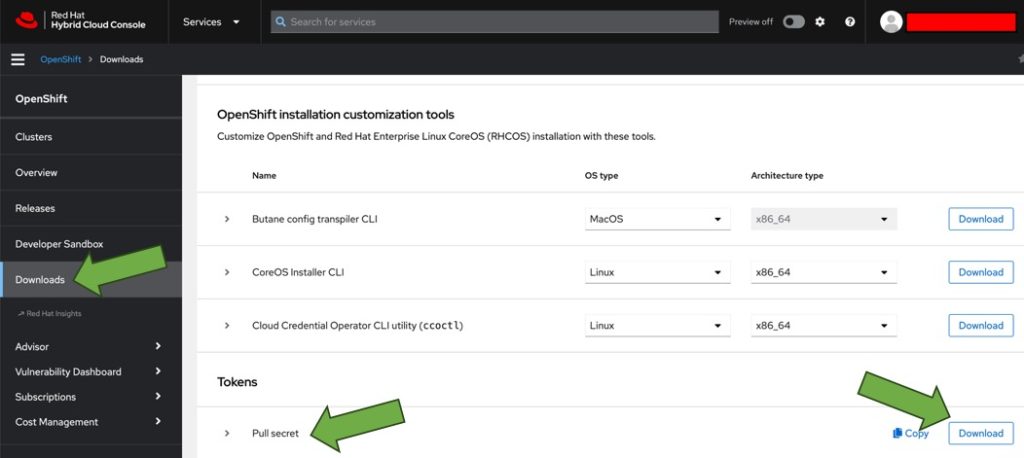Click the Copy pull secret icon
1024x458 pixels.
pyautogui.click(x=897, y=433)
